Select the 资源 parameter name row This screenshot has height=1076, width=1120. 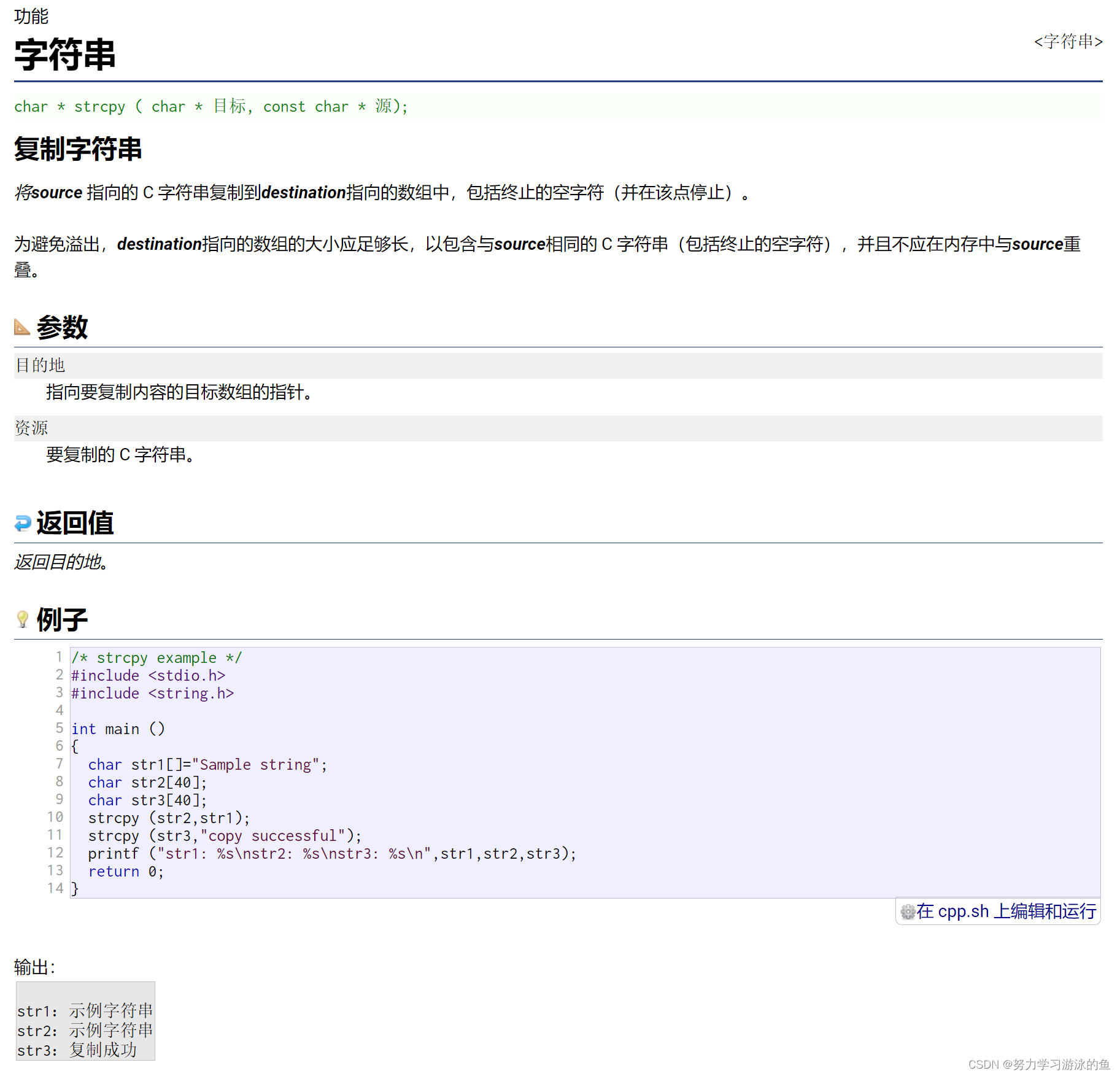(x=558, y=428)
